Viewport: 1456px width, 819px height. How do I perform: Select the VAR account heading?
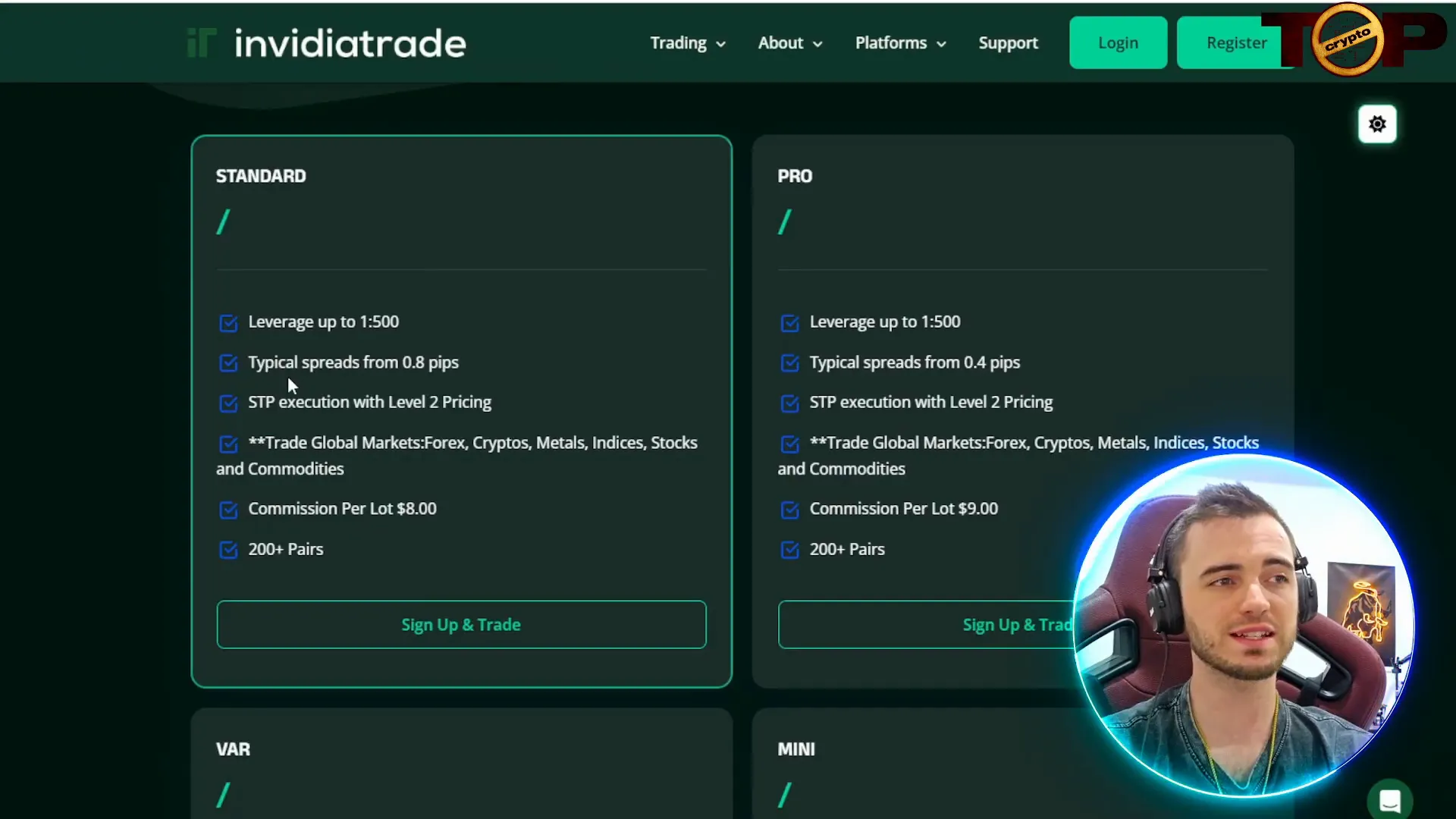pos(233,749)
